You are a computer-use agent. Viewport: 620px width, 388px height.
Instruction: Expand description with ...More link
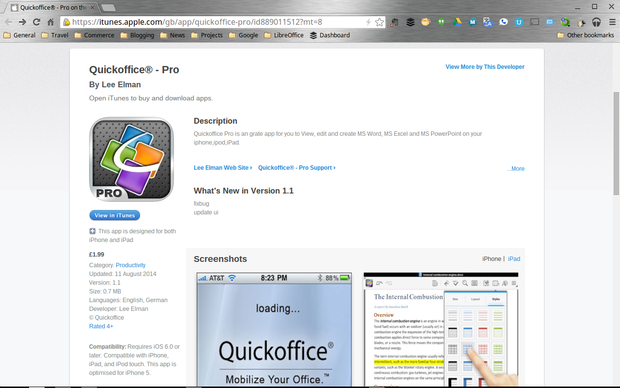click(x=516, y=168)
